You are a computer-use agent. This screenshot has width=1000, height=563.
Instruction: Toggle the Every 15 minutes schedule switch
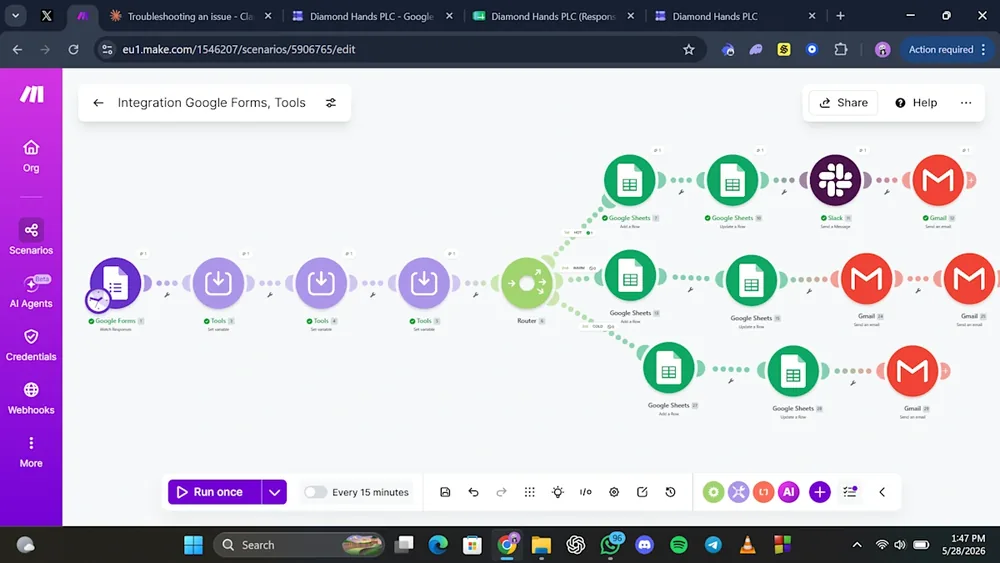pyautogui.click(x=315, y=492)
